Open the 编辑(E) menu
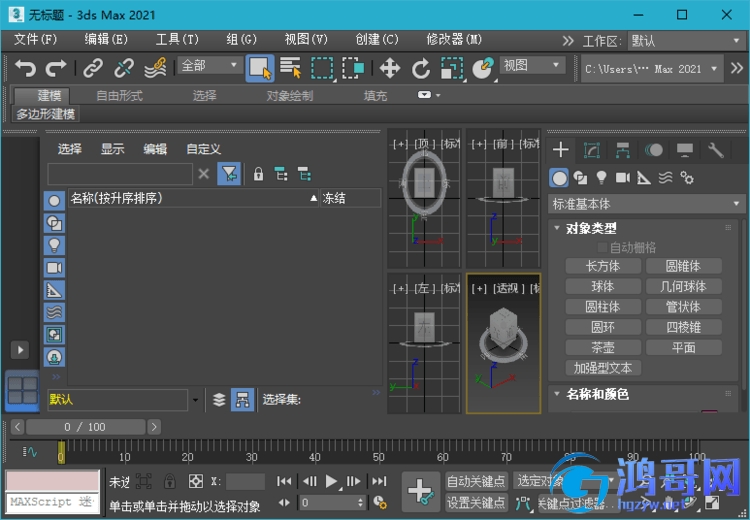750x520 pixels. (106, 39)
